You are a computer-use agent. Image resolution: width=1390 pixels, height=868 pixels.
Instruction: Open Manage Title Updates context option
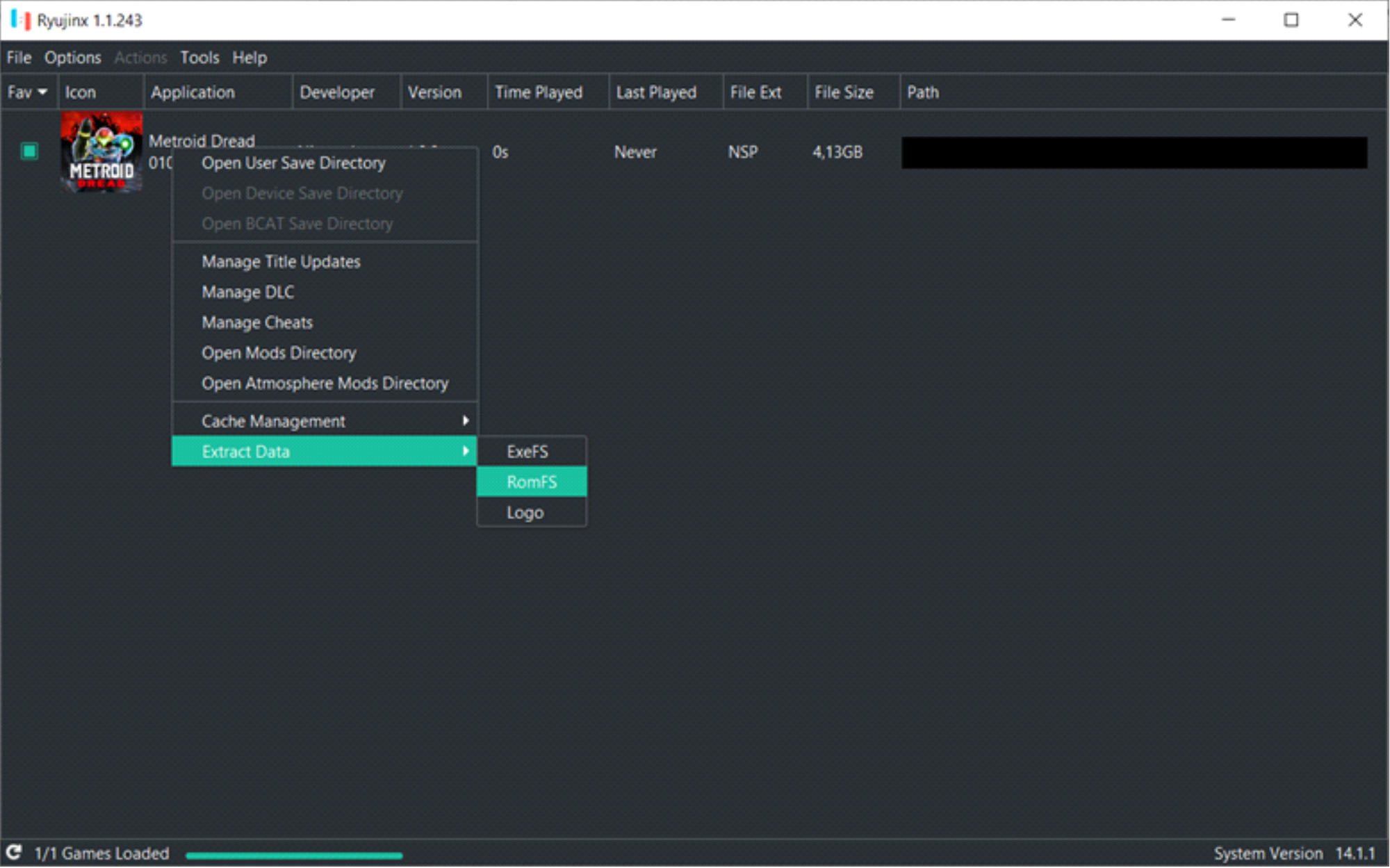[281, 261]
